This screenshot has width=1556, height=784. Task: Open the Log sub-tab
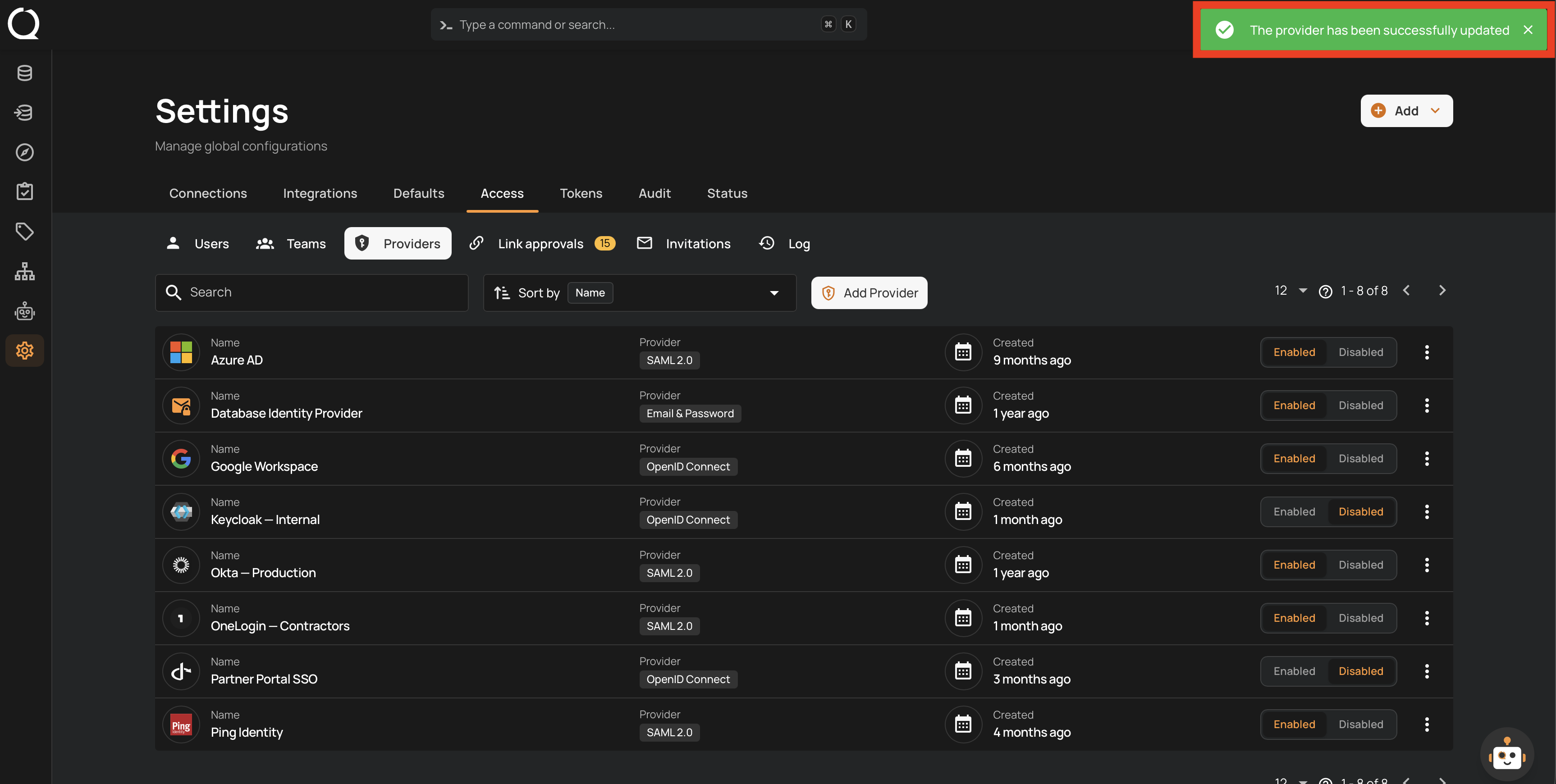pos(785,243)
